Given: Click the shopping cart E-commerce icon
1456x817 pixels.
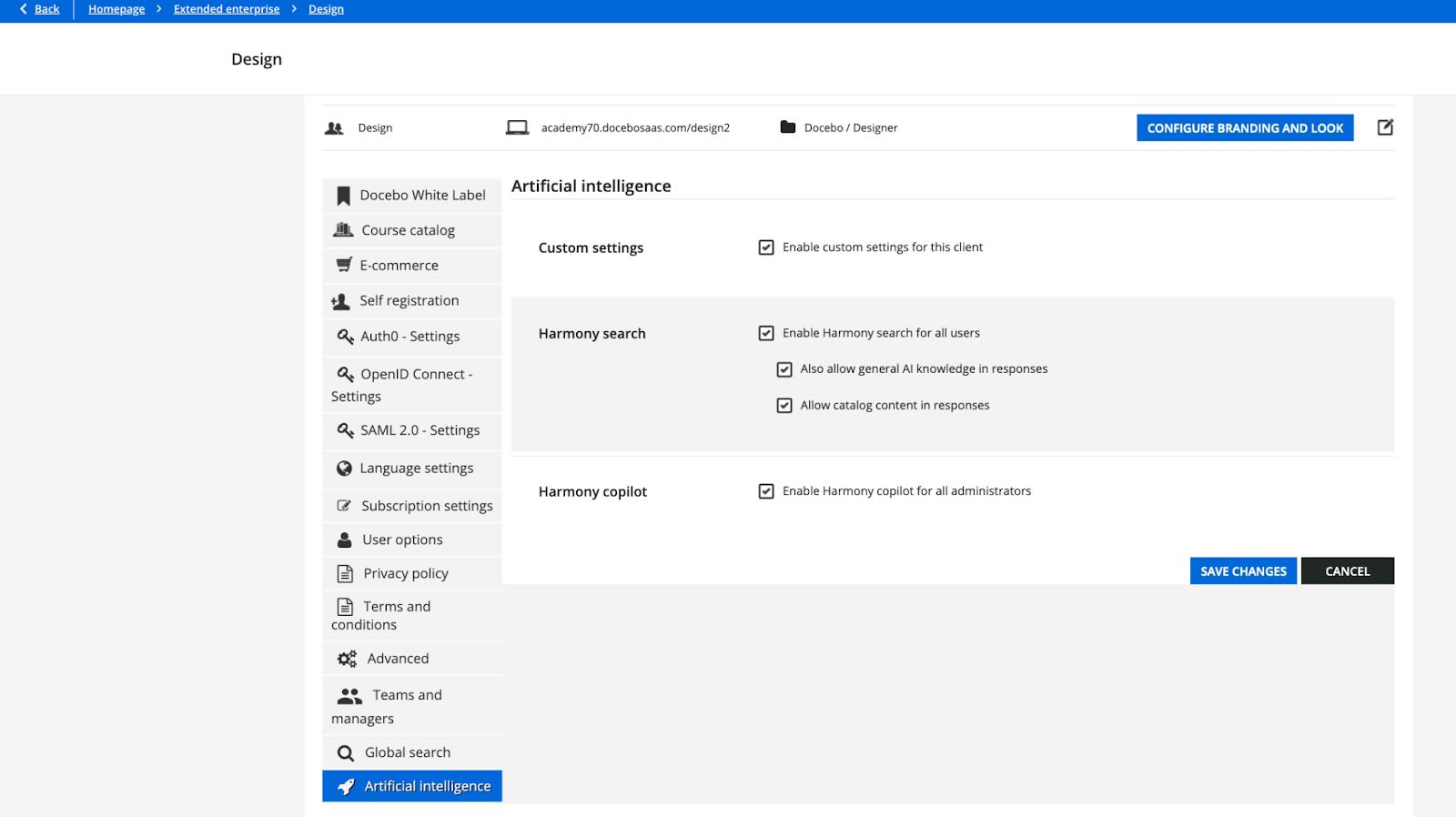Looking at the screenshot, I should (x=344, y=265).
